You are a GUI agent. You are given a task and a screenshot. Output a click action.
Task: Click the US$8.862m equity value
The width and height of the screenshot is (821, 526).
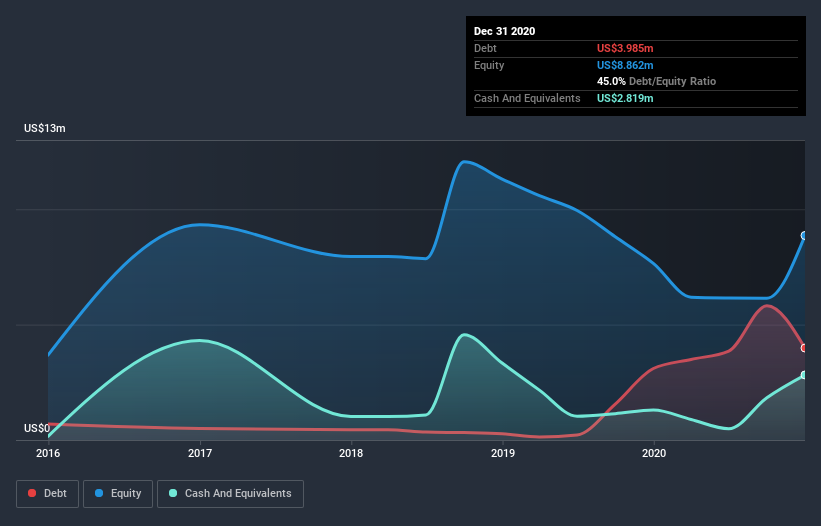[625, 65]
